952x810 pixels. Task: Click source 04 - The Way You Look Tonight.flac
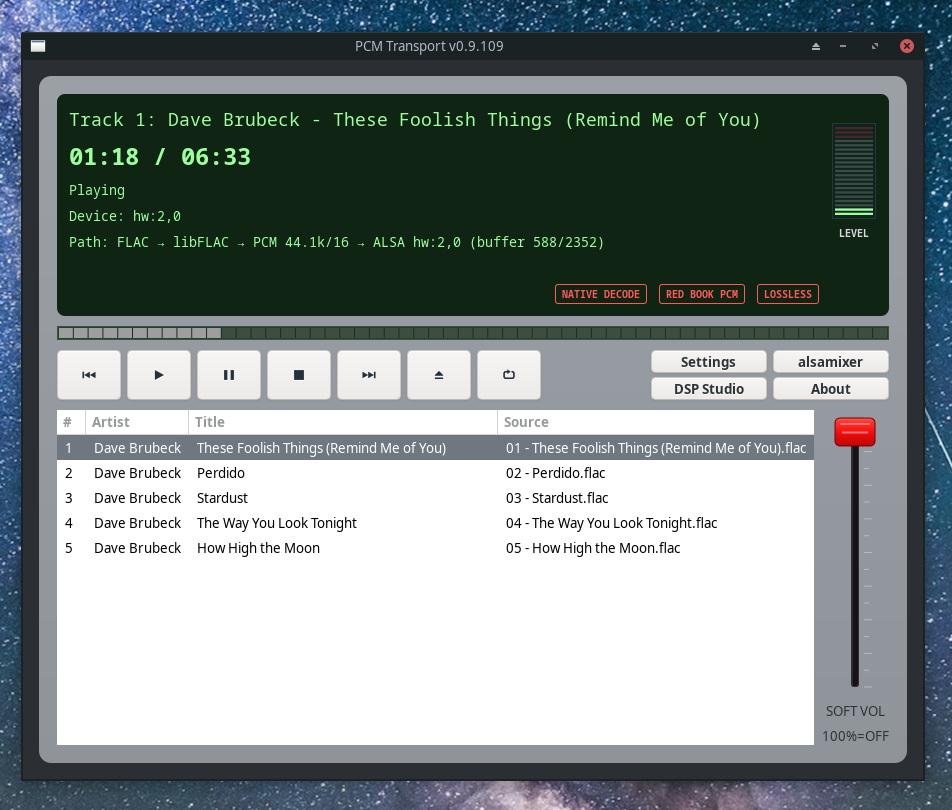click(611, 523)
